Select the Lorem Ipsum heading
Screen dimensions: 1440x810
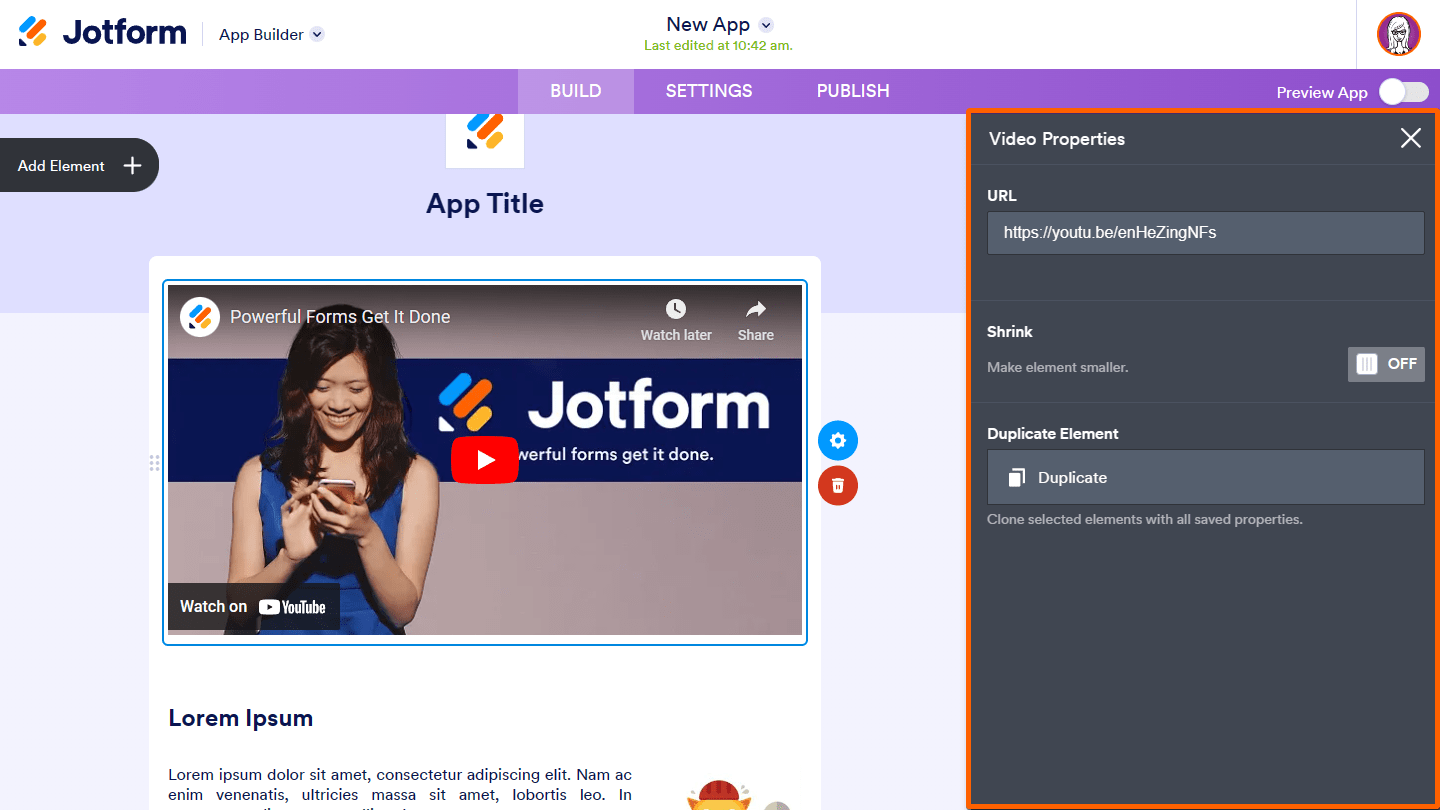pos(241,718)
